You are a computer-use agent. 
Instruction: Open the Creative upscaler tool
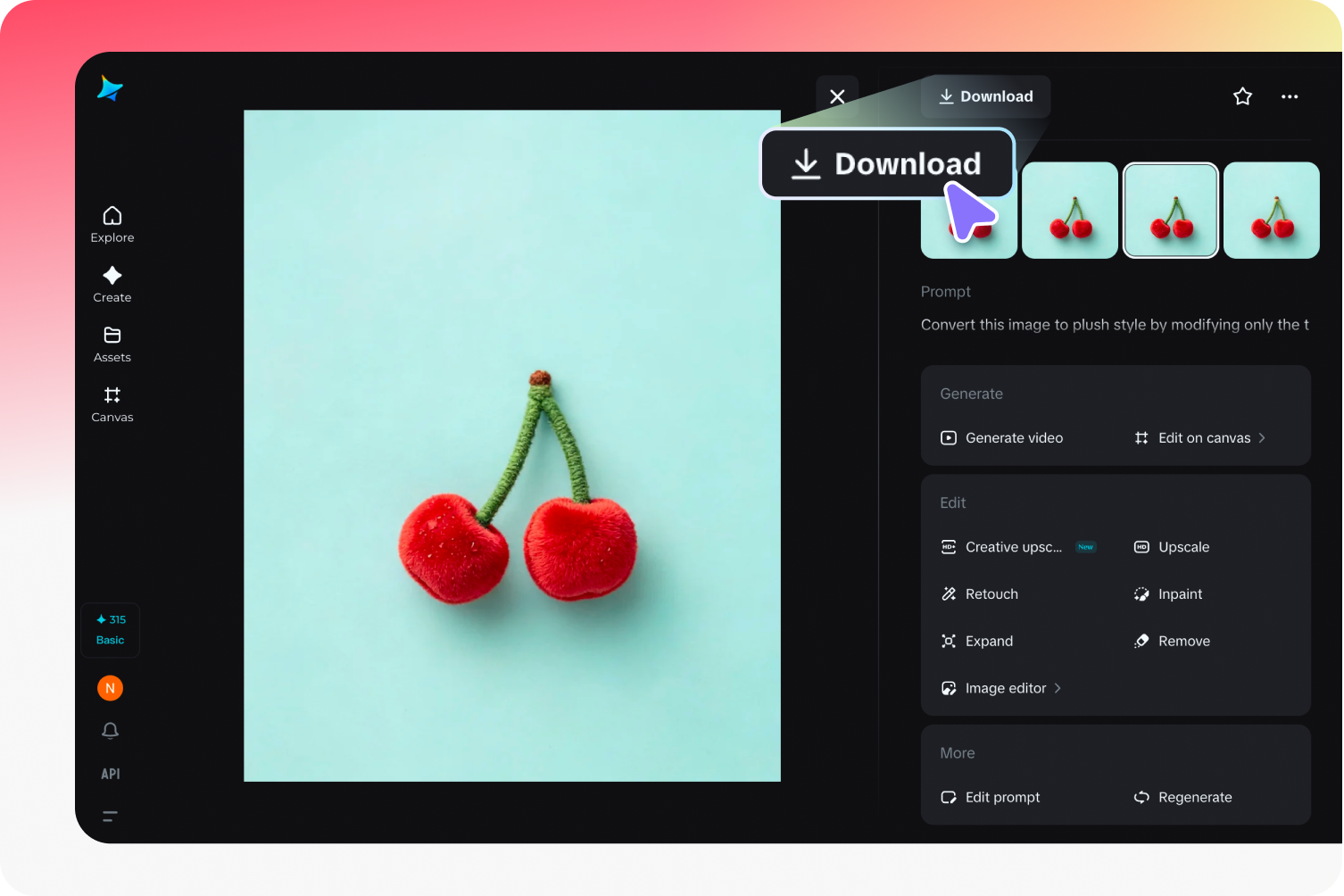pyautogui.click(x=1013, y=547)
